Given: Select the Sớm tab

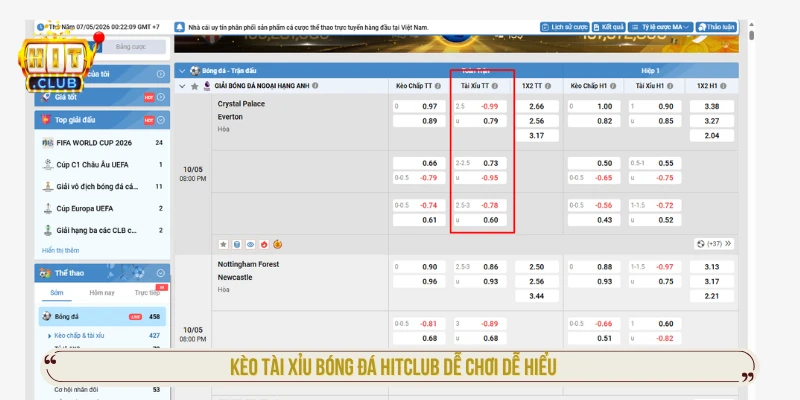Looking at the screenshot, I should pyautogui.click(x=57, y=292).
